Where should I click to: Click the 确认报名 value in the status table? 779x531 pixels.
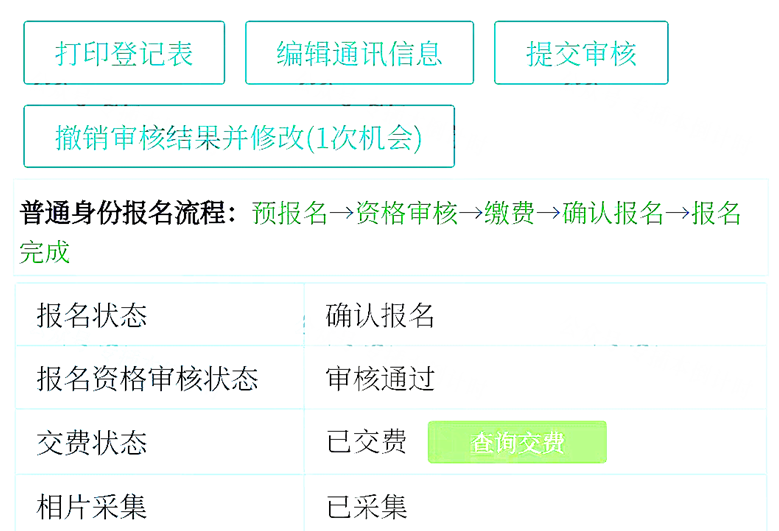point(380,316)
